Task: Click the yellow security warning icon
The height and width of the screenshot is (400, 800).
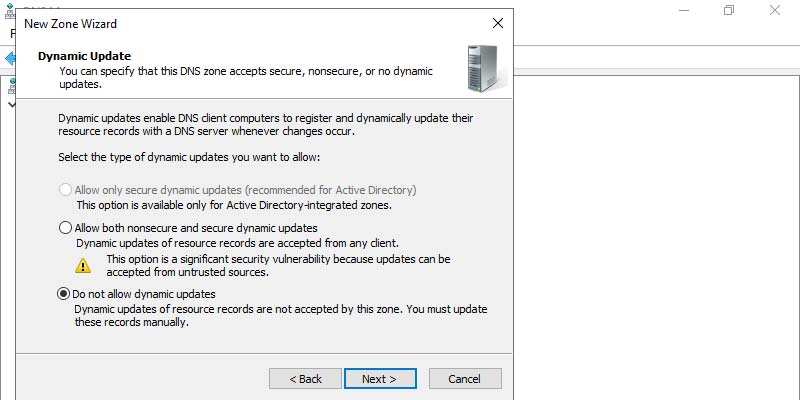Action: 83,265
